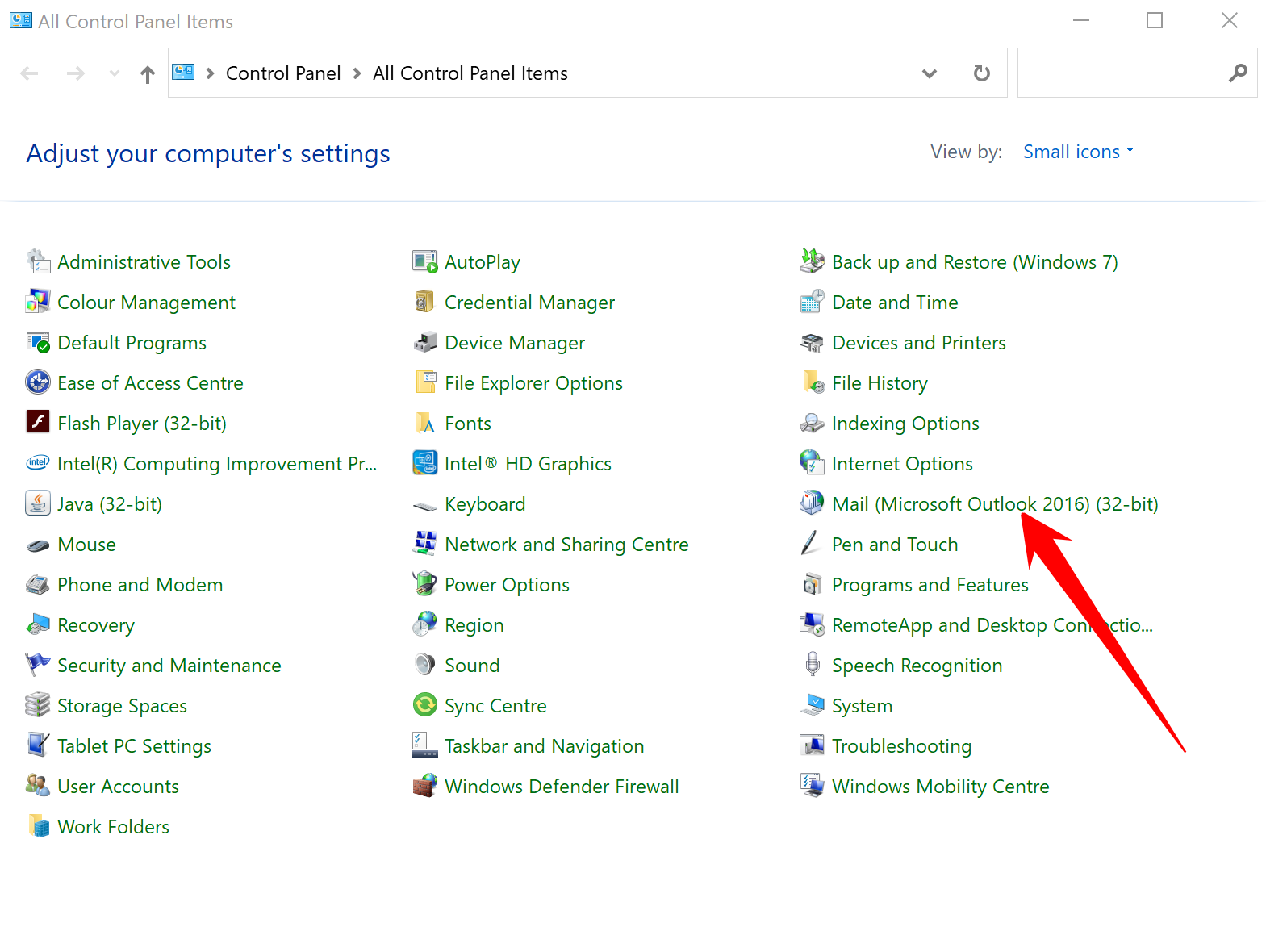The width and height of the screenshot is (1266, 952).
Task: Click the Device Manager icon
Action: tap(425, 342)
